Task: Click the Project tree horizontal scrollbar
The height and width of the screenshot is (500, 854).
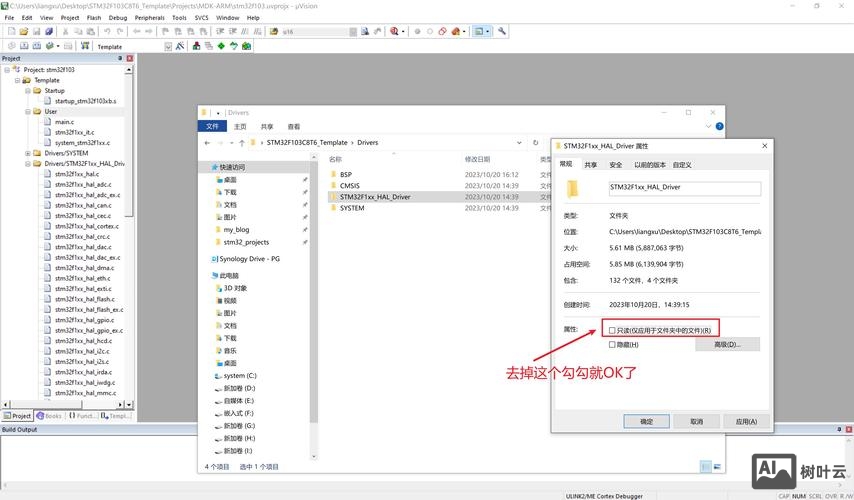Action: (46, 405)
